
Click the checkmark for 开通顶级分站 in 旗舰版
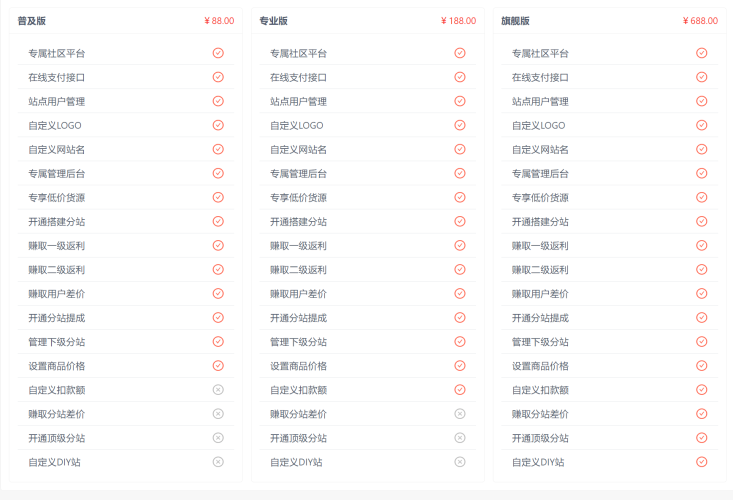pos(702,438)
